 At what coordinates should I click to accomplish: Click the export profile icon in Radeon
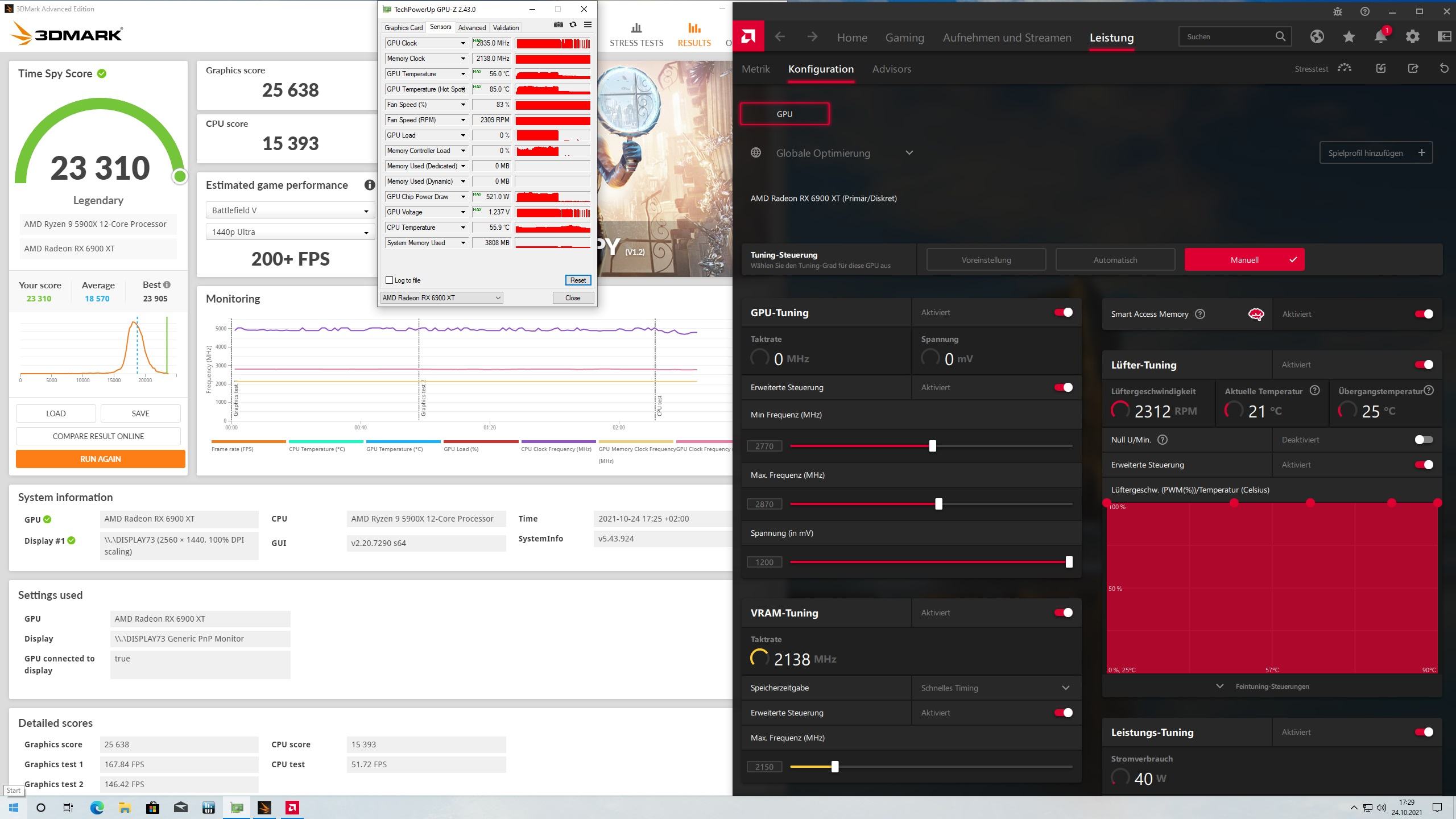(1413, 68)
